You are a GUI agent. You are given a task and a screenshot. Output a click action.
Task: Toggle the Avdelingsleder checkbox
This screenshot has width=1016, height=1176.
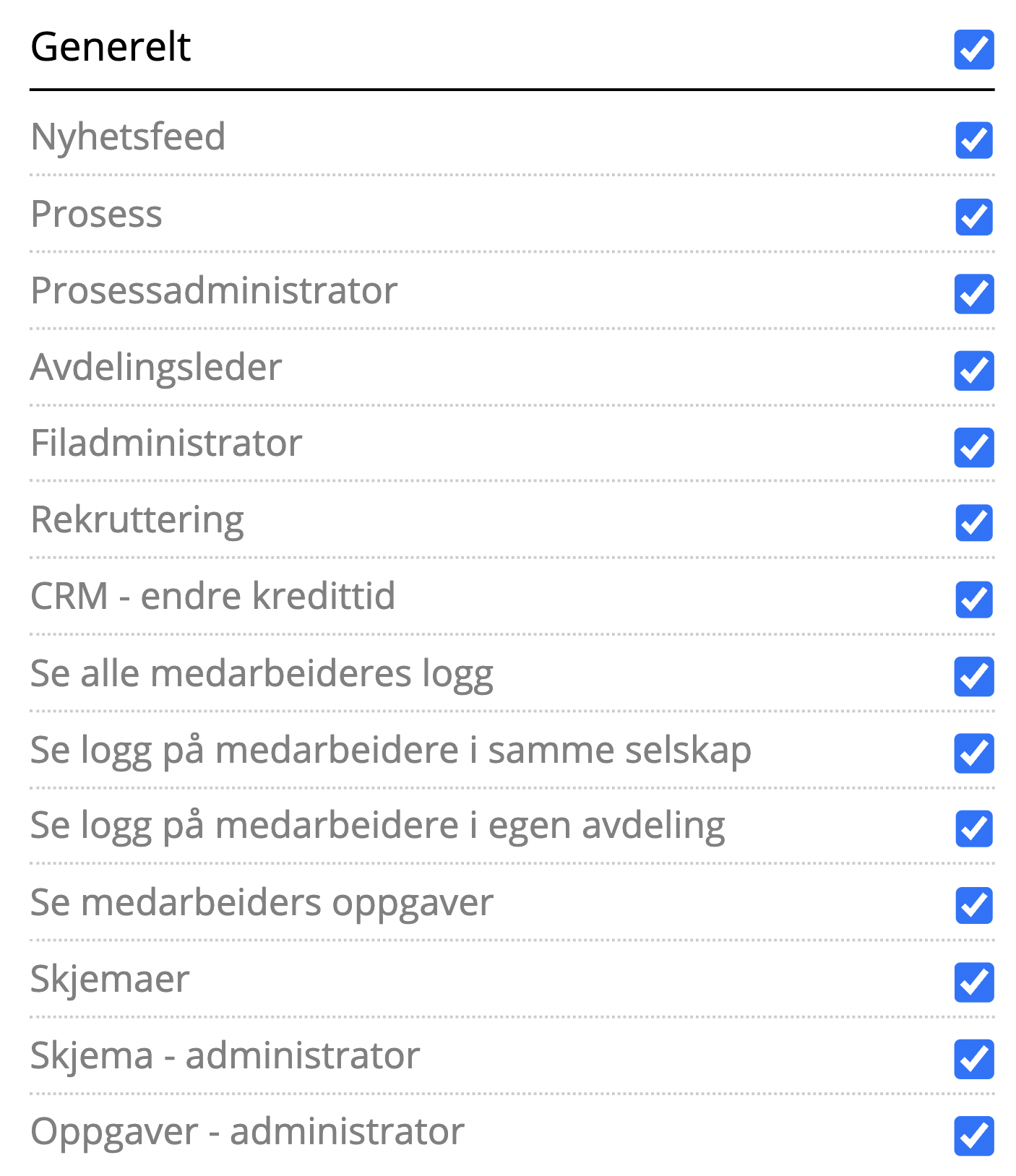pyautogui.click(x=973, y=371)
